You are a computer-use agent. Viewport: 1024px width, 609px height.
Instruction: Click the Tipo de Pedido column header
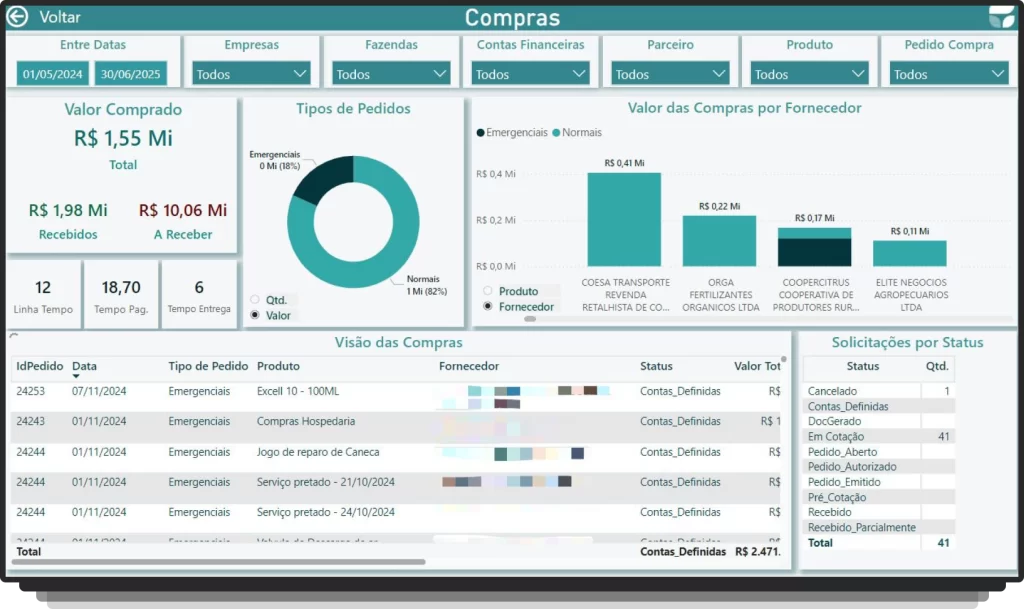pos(208,367)
